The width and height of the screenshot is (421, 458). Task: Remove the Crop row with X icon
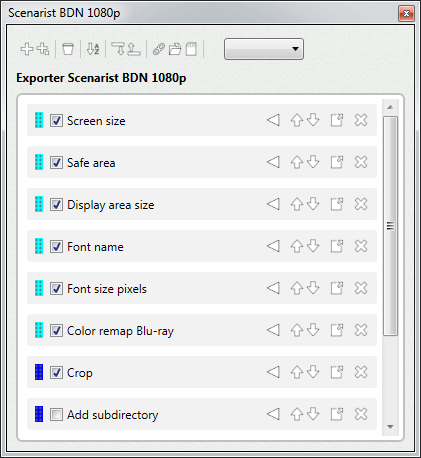click(x=361, y=372)
